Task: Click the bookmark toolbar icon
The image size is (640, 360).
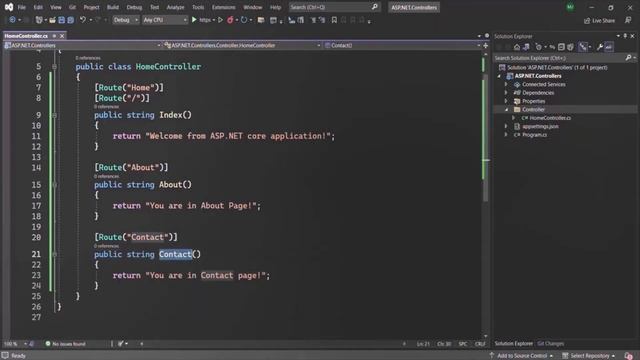Action: coord(334,20)
